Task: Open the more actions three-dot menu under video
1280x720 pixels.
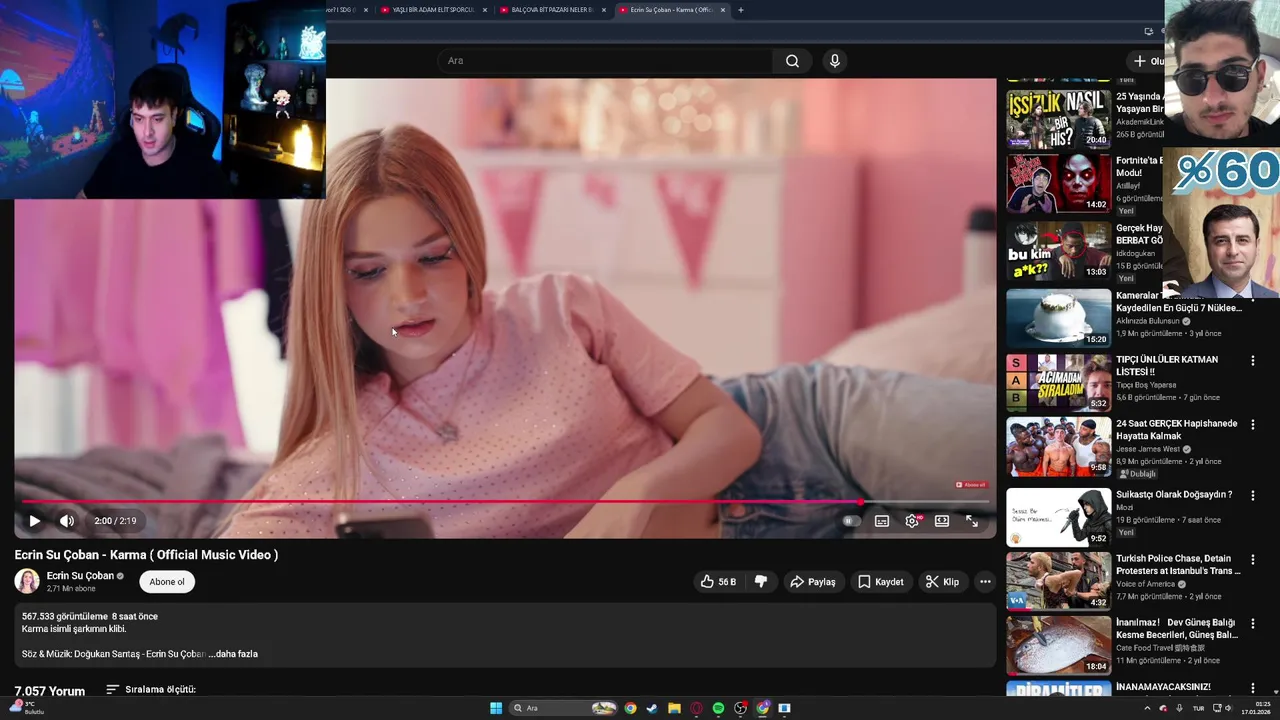Action: click(985, 582)
